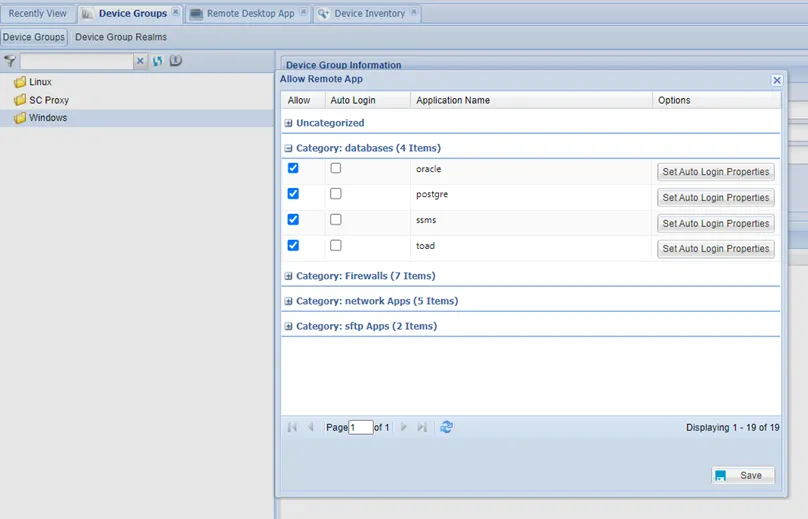Set Auto Login Properties for postgre
Image resolution: width=808 pixels, height=519 pixels.
pyautogui.click(x=716, y=197)
